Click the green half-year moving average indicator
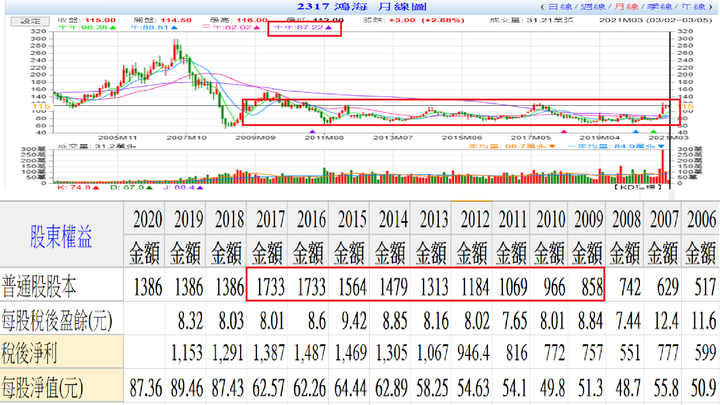The image size is (720, 405). pyautogui.click(x=87, y=28)
